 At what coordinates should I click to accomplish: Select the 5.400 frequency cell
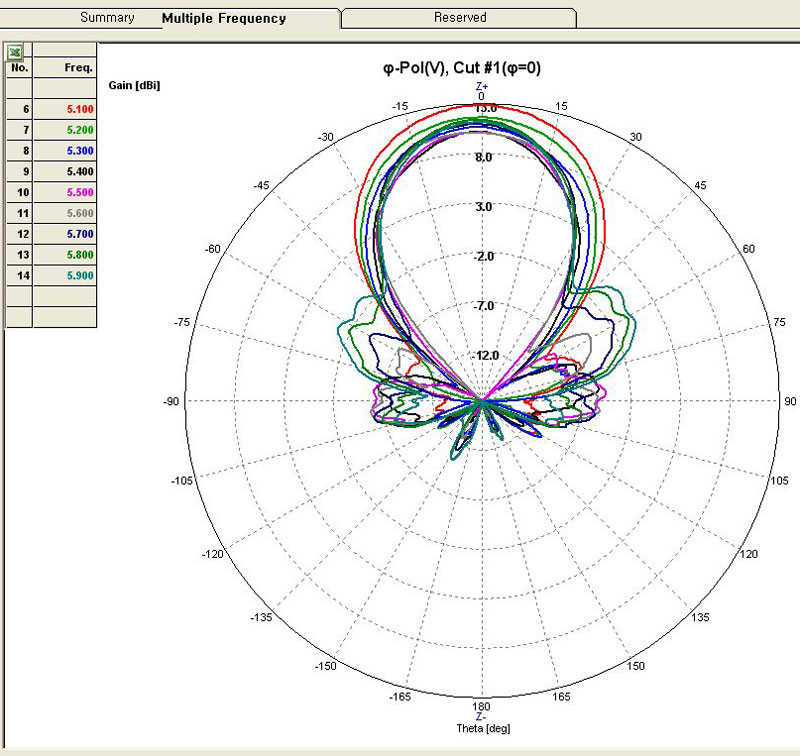click(65, 172)
